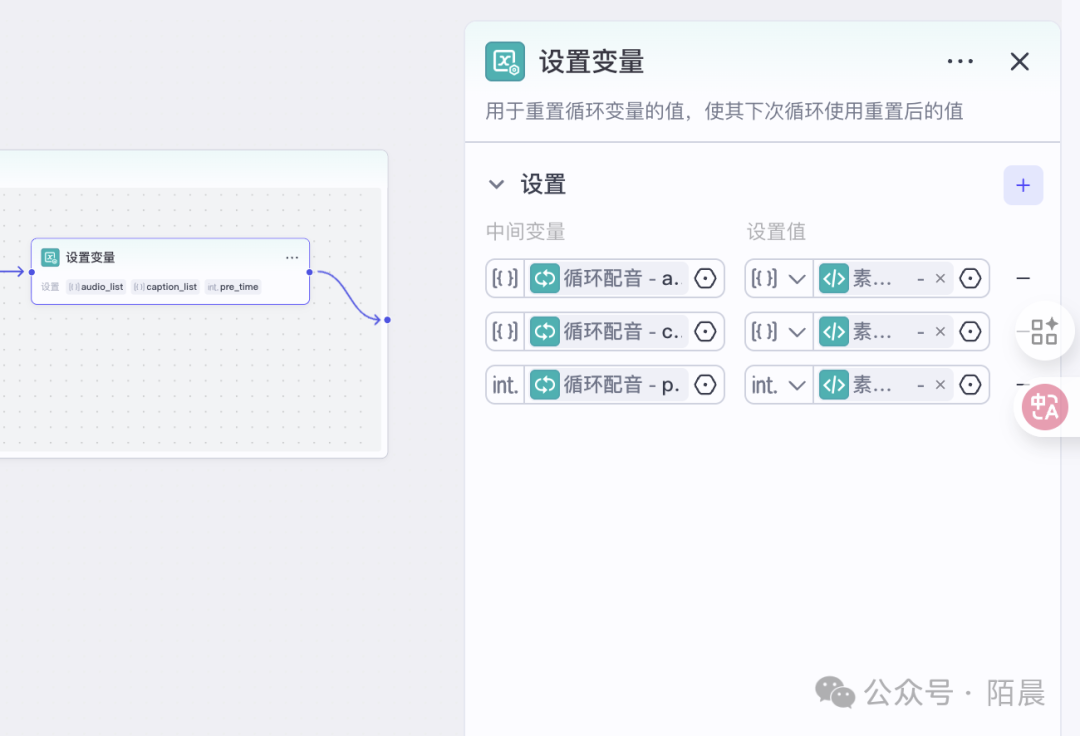Collapse the 设置 section
This screenshot has height=736, width=1080.
click(496, 184)
